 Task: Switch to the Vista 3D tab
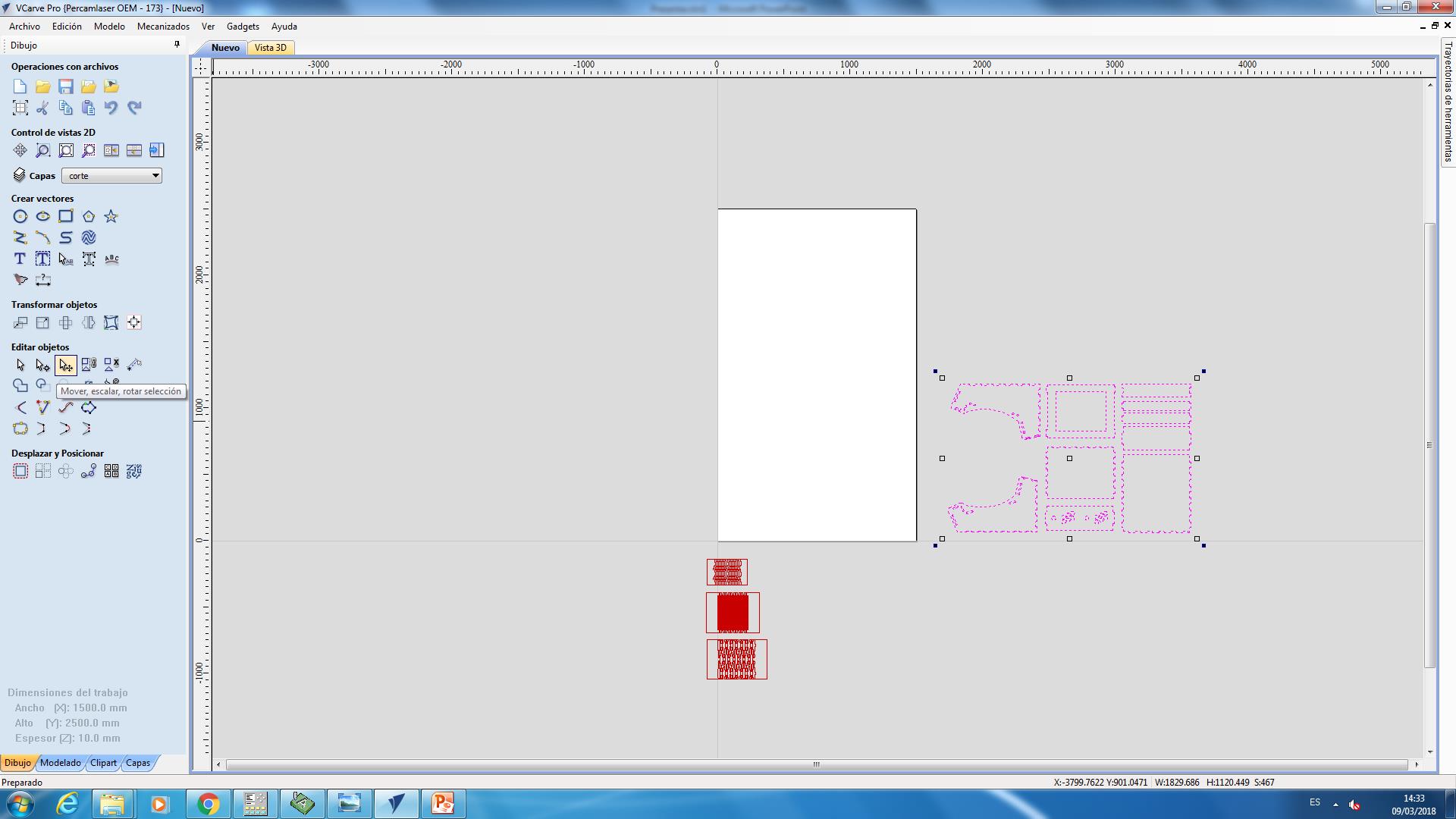coord(271,48)
